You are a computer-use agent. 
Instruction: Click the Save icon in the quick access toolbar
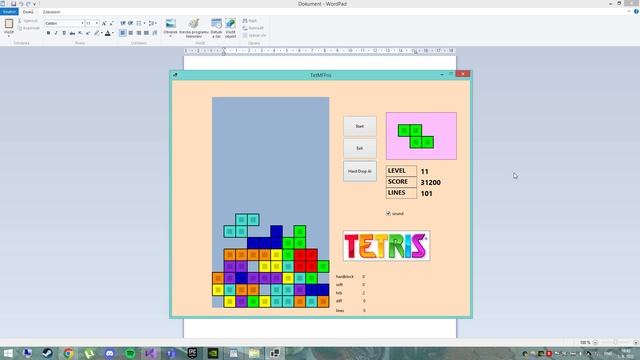(x=13, y=4)
